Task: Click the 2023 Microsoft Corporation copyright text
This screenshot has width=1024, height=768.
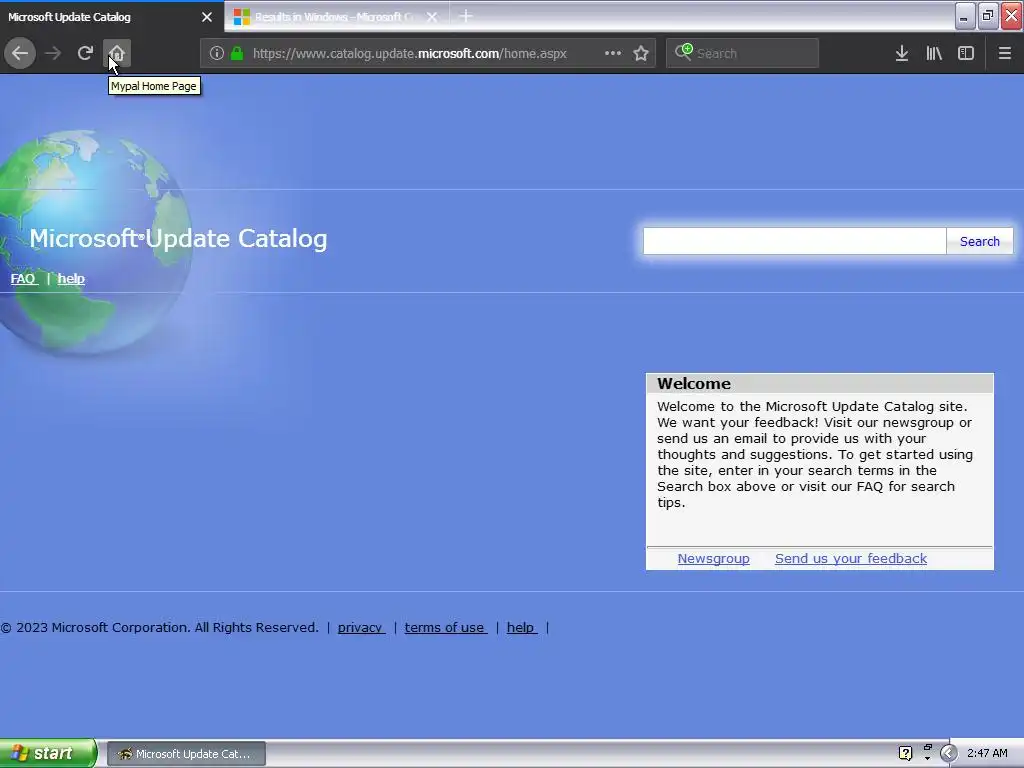Action: pos(159,628)
